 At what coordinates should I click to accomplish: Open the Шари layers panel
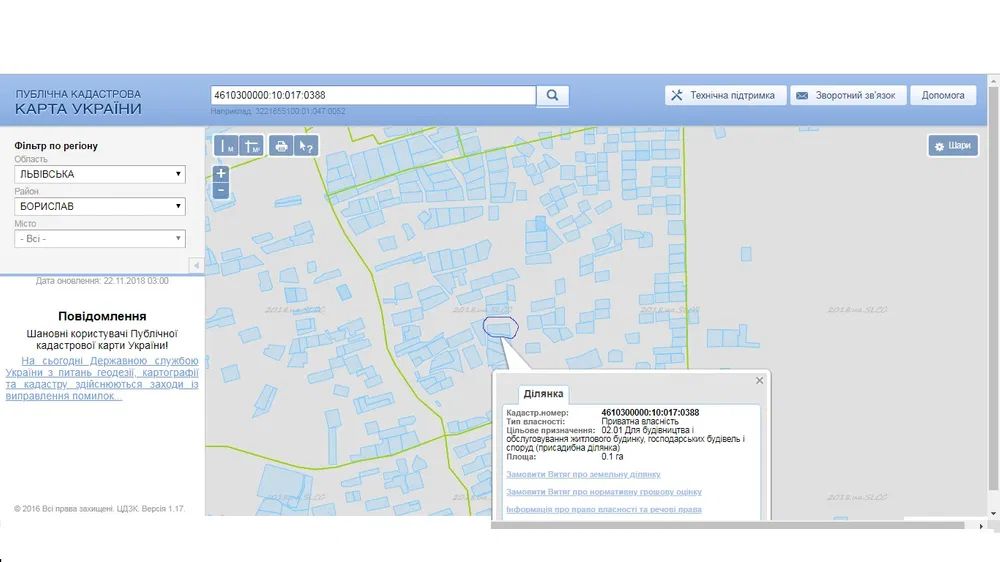coord(952,146)
